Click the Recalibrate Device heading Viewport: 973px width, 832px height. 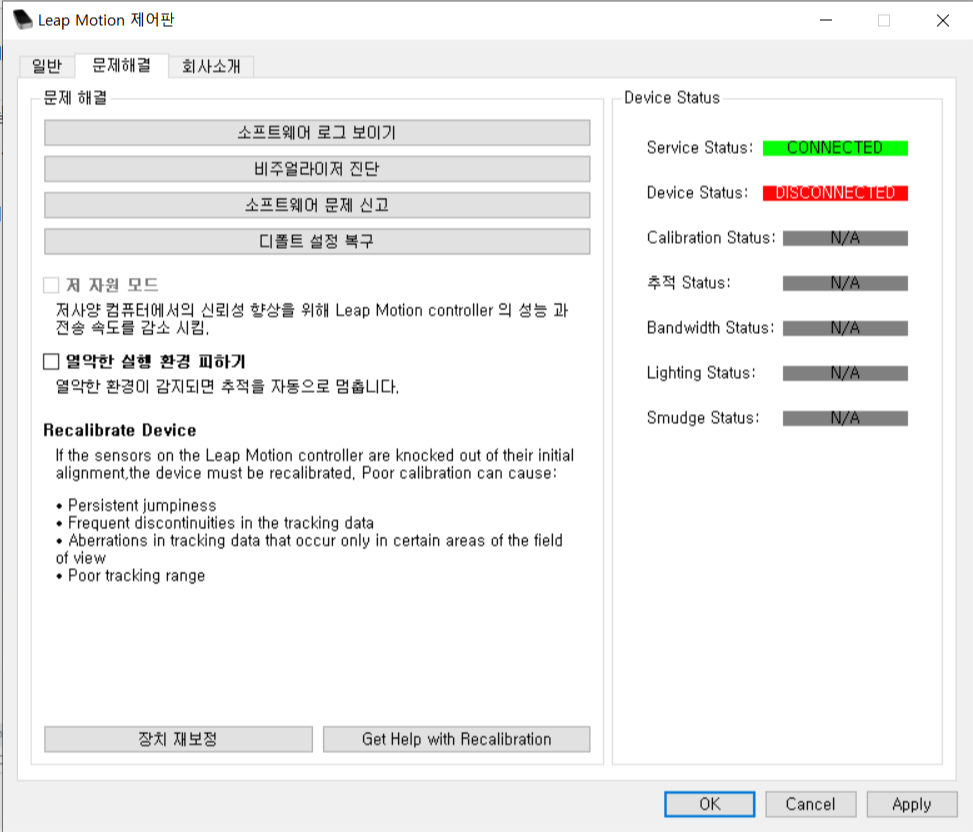(x=120, y=430)
